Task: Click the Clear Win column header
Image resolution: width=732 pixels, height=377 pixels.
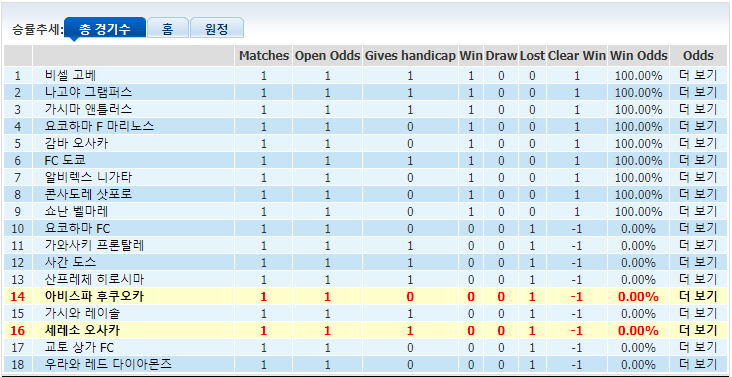Action: pos(577,56)
